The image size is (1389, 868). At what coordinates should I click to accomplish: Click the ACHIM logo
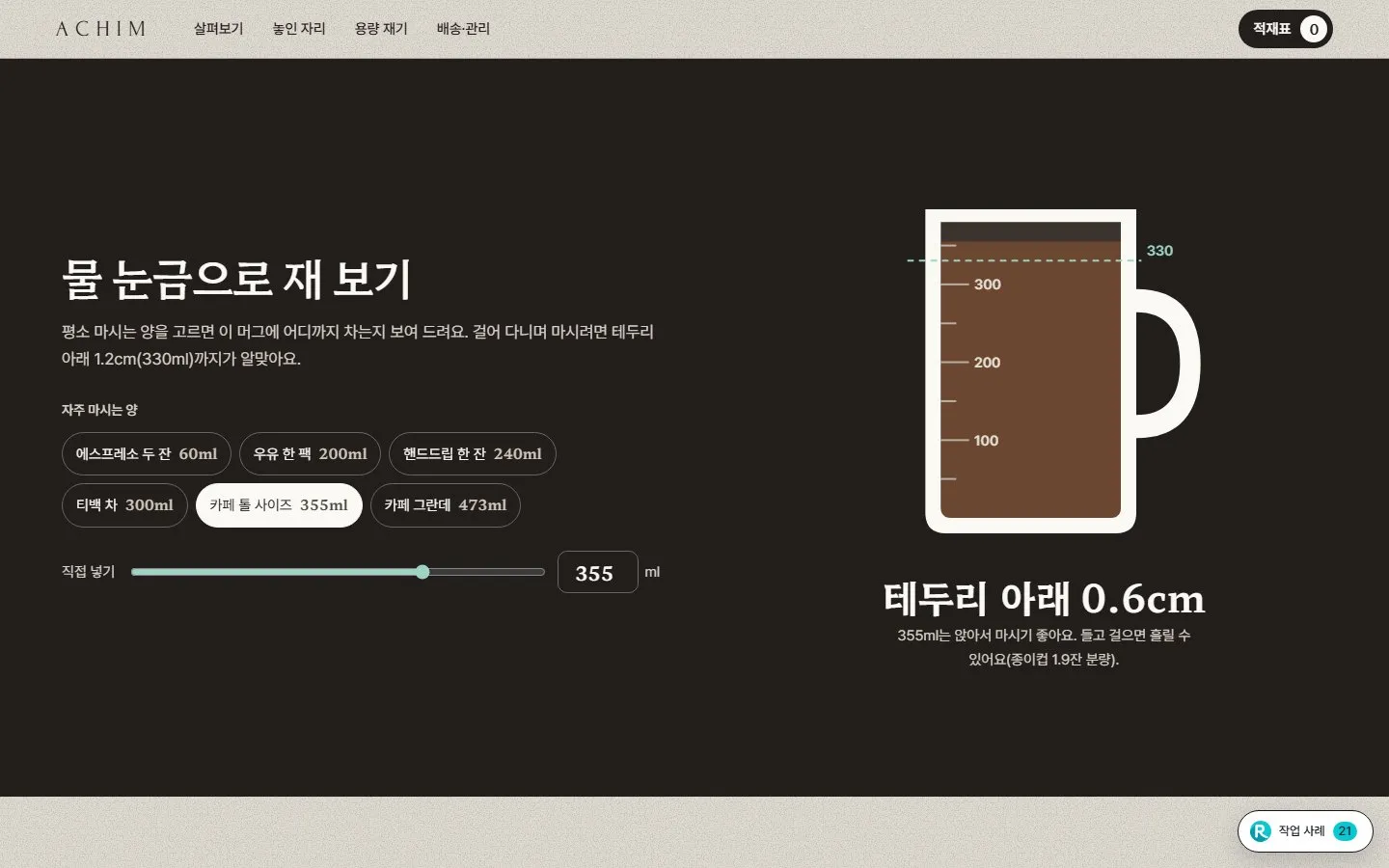[100, 29]
